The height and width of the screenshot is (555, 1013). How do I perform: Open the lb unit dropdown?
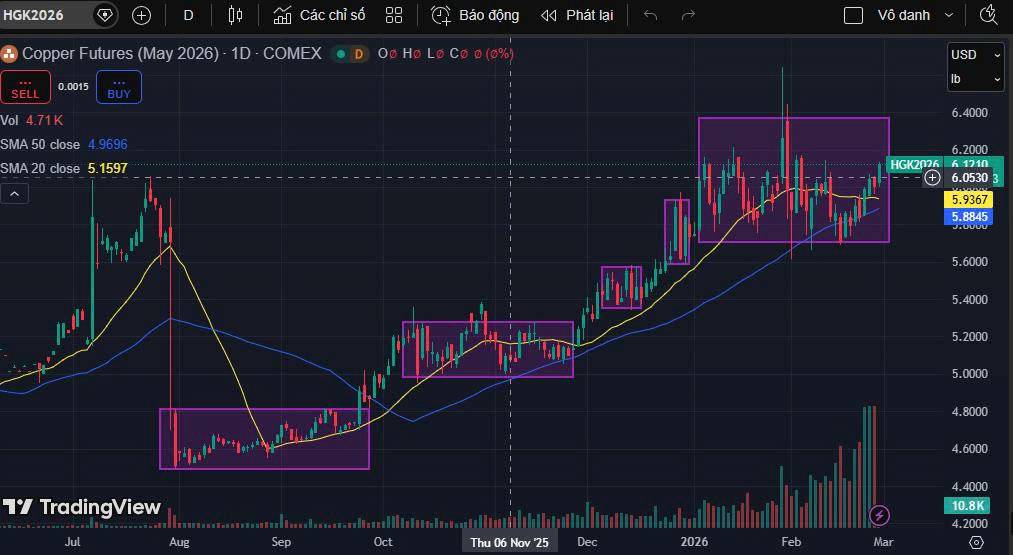click(976, 79)
